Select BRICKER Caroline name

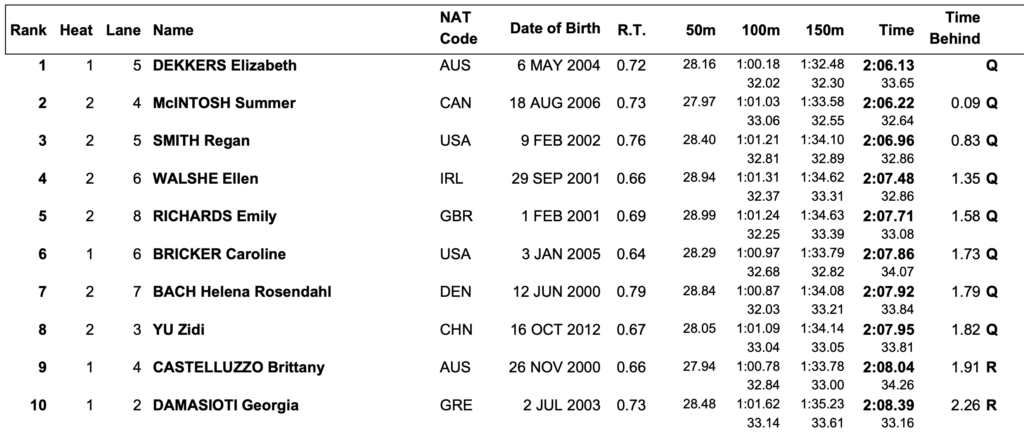[x=219, y=255]
